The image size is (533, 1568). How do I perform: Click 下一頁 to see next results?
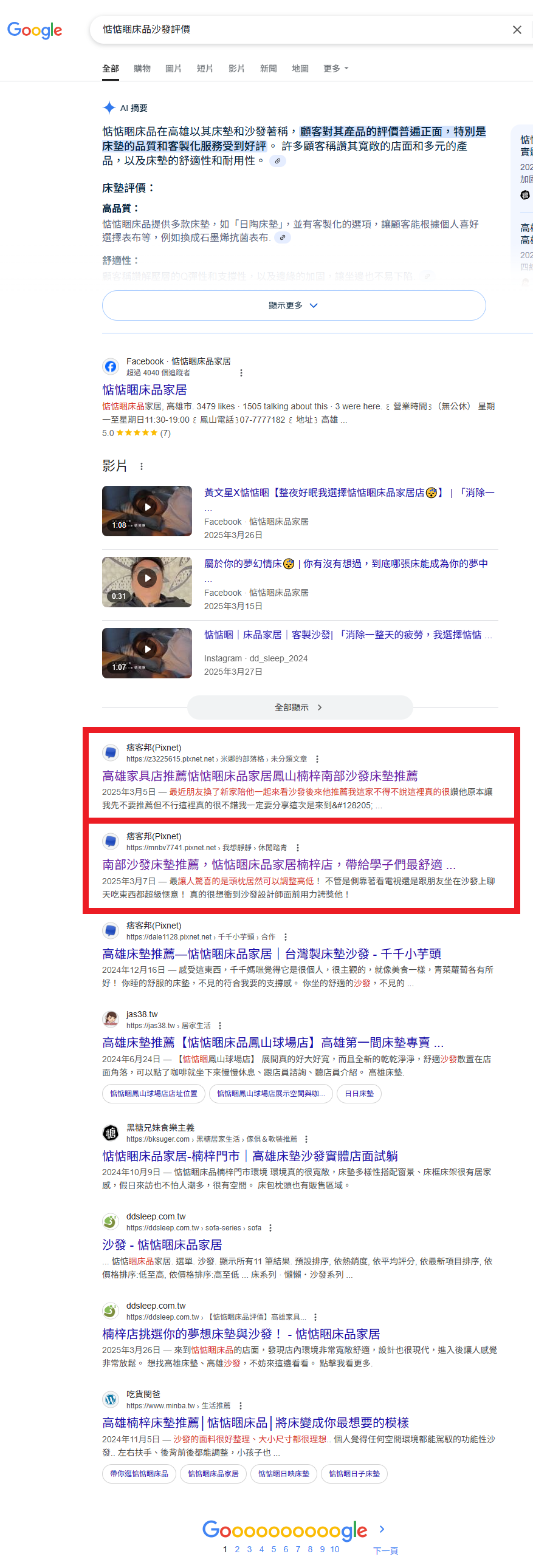pyautogui.click(x=385, y=1550)
